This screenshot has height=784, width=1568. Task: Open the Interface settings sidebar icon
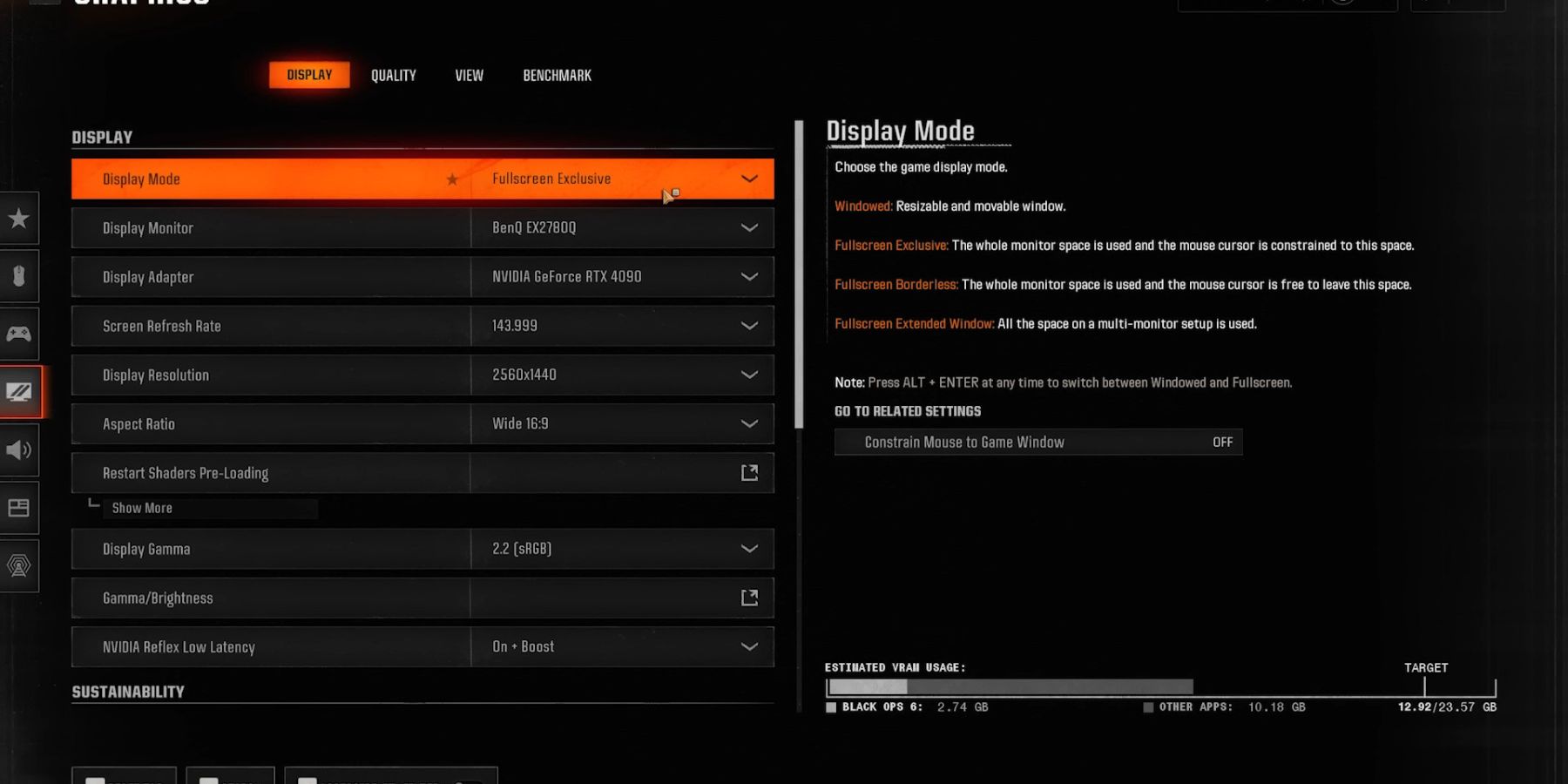pyautogui.click(x=18, y=508)
